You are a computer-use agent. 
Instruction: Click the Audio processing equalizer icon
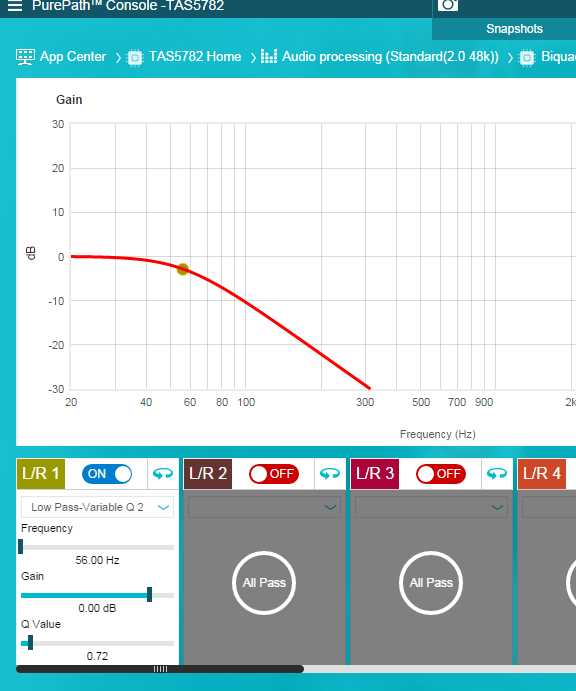269,56
